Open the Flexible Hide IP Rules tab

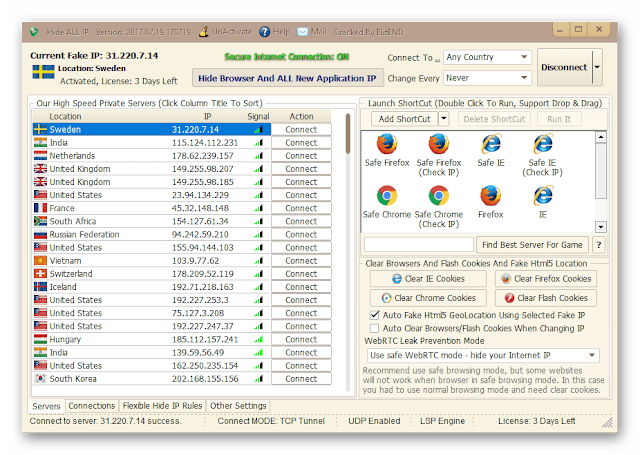(162, 406)
